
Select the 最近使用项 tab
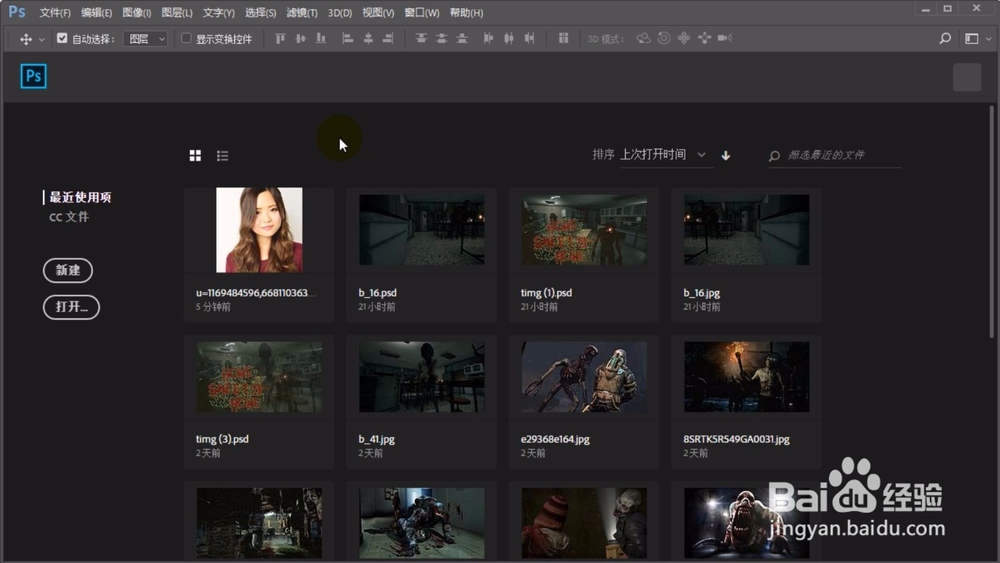coord(80,197)
